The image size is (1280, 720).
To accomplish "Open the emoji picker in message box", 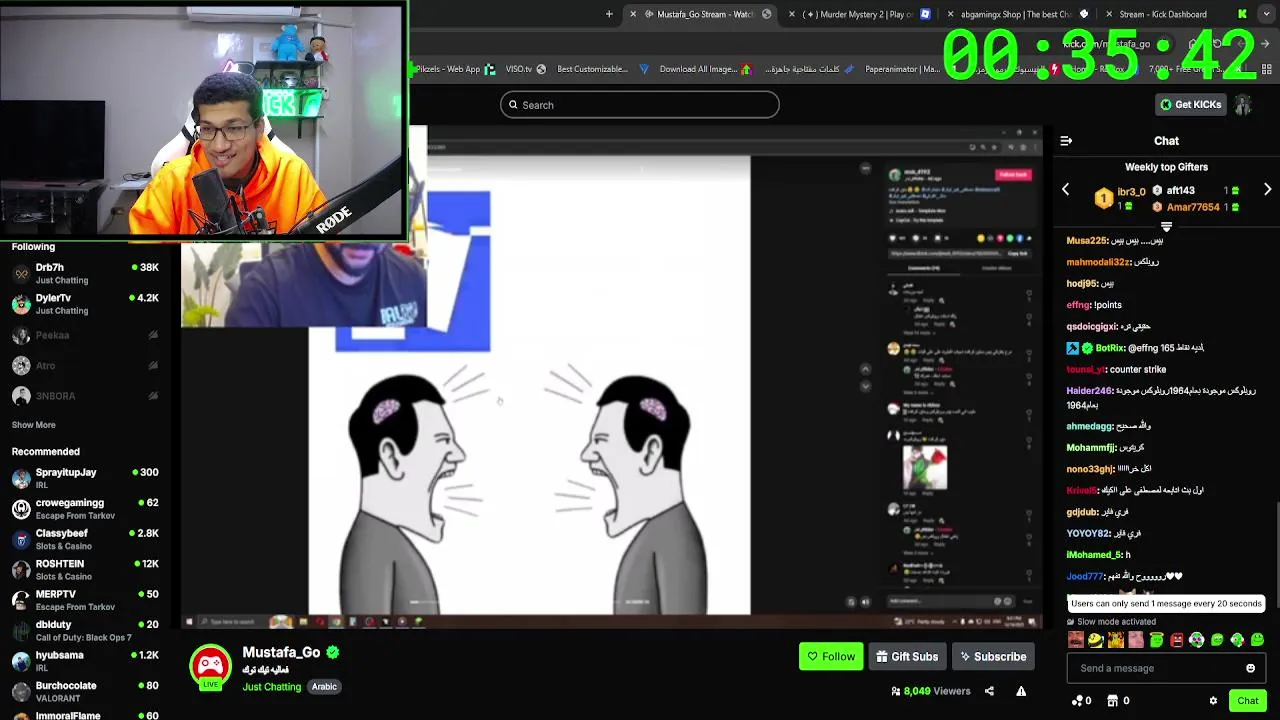I will [x=1250, y=669].
